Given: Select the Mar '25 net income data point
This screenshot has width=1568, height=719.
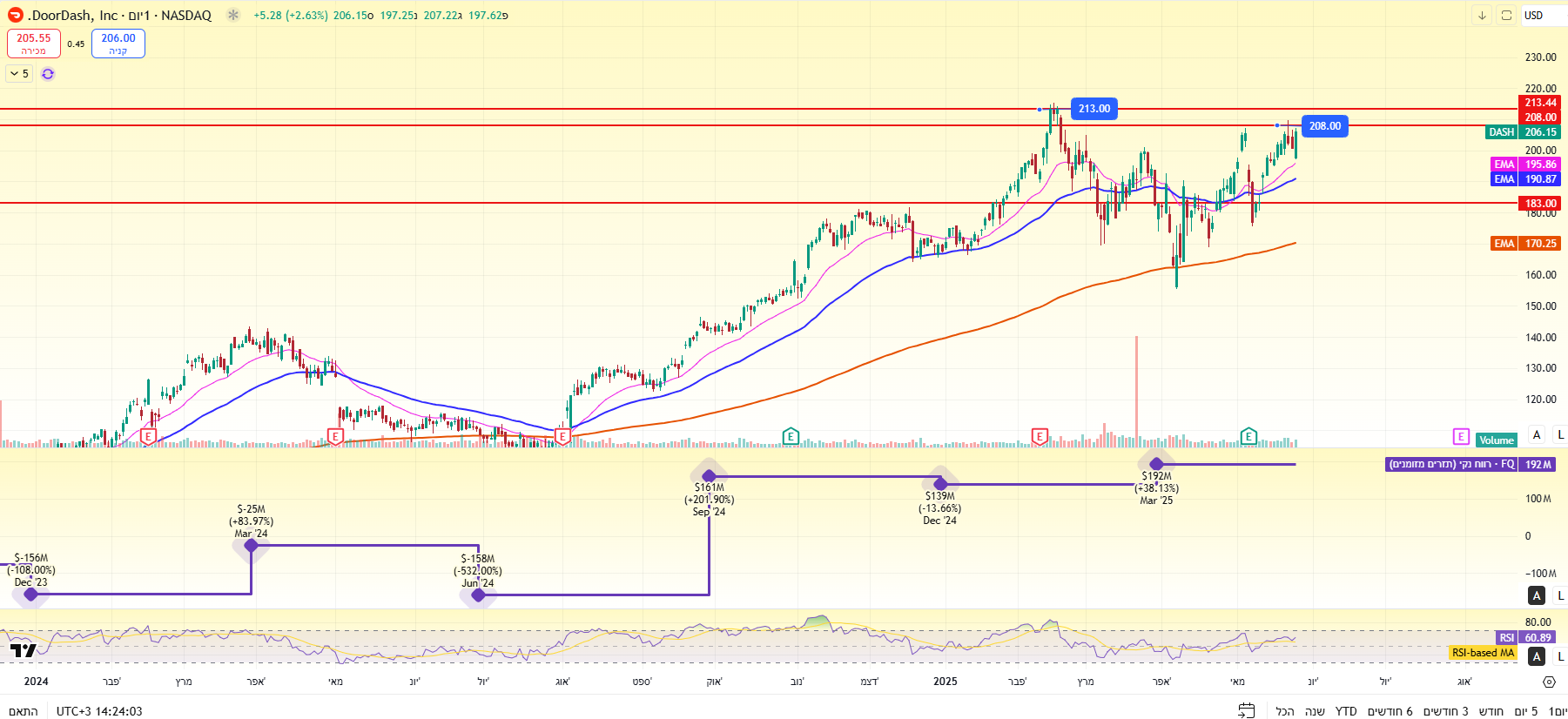Looking at the screenshot, I should coord(1156,464).
